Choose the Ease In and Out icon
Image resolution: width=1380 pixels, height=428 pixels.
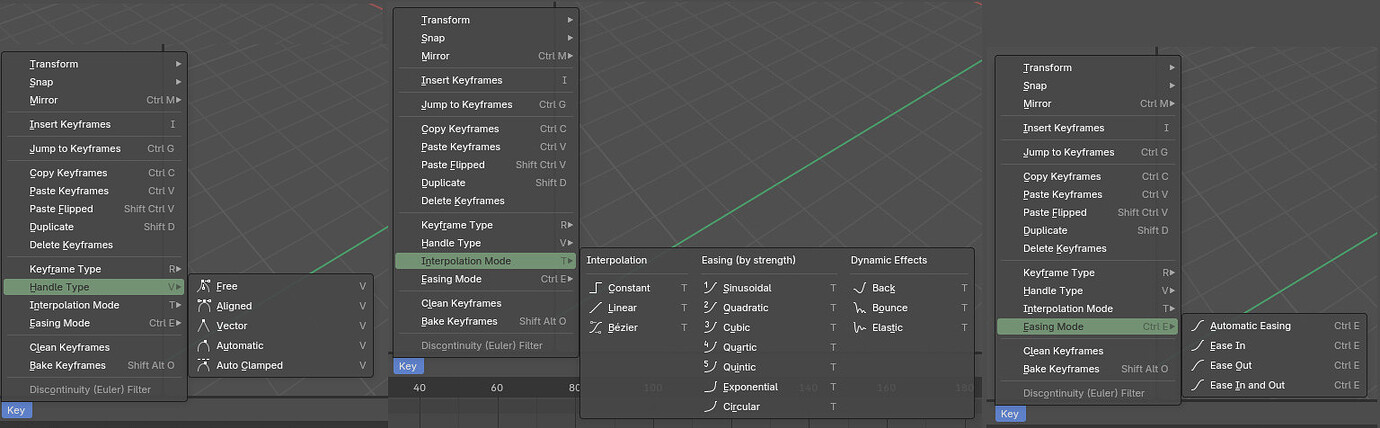[x=1198, y=385]
